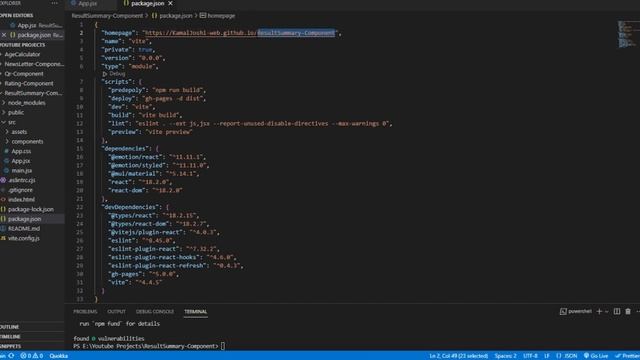
Task: Open the launch profile dropdown arrow
Action: point(607,311)
